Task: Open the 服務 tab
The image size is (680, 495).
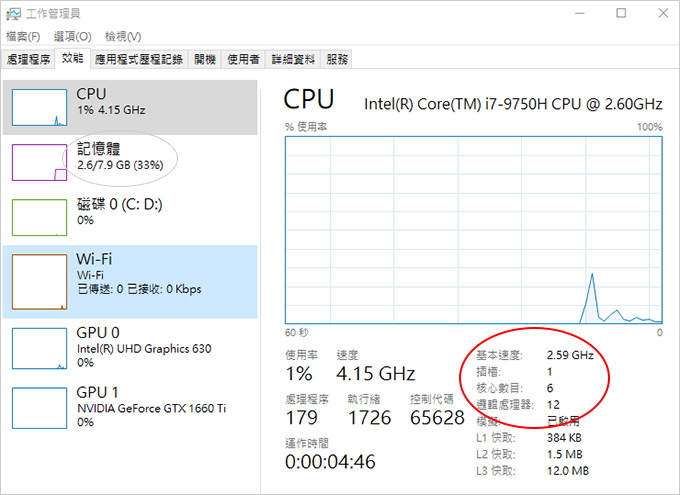Action: pyautogui.click(x=337, y=59)
